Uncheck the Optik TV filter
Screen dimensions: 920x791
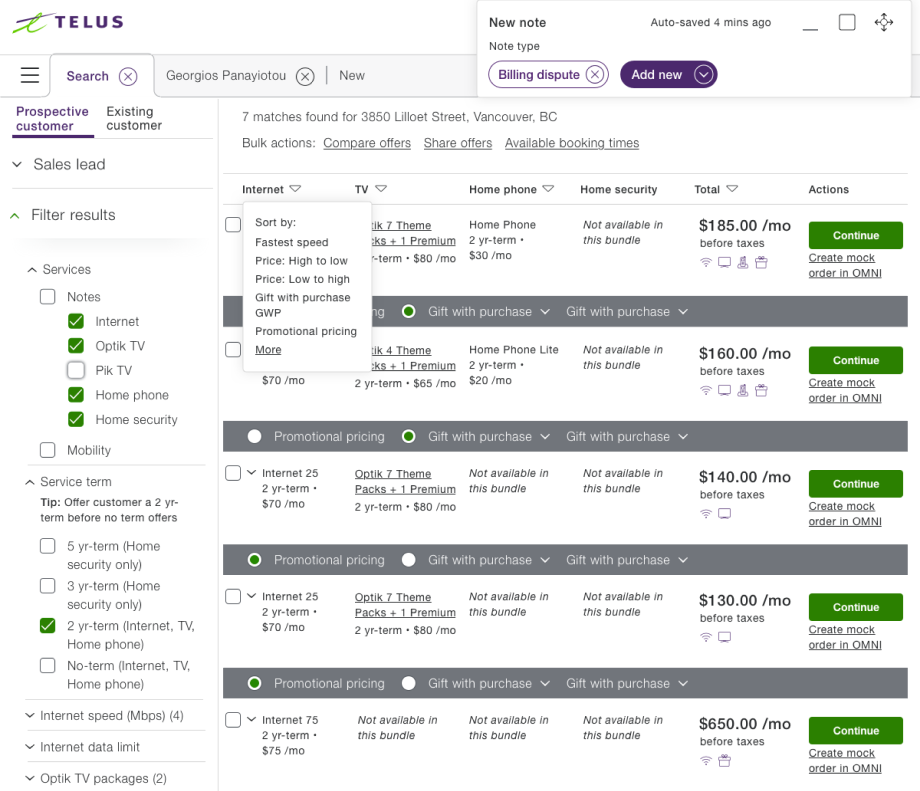click(76, 346)
